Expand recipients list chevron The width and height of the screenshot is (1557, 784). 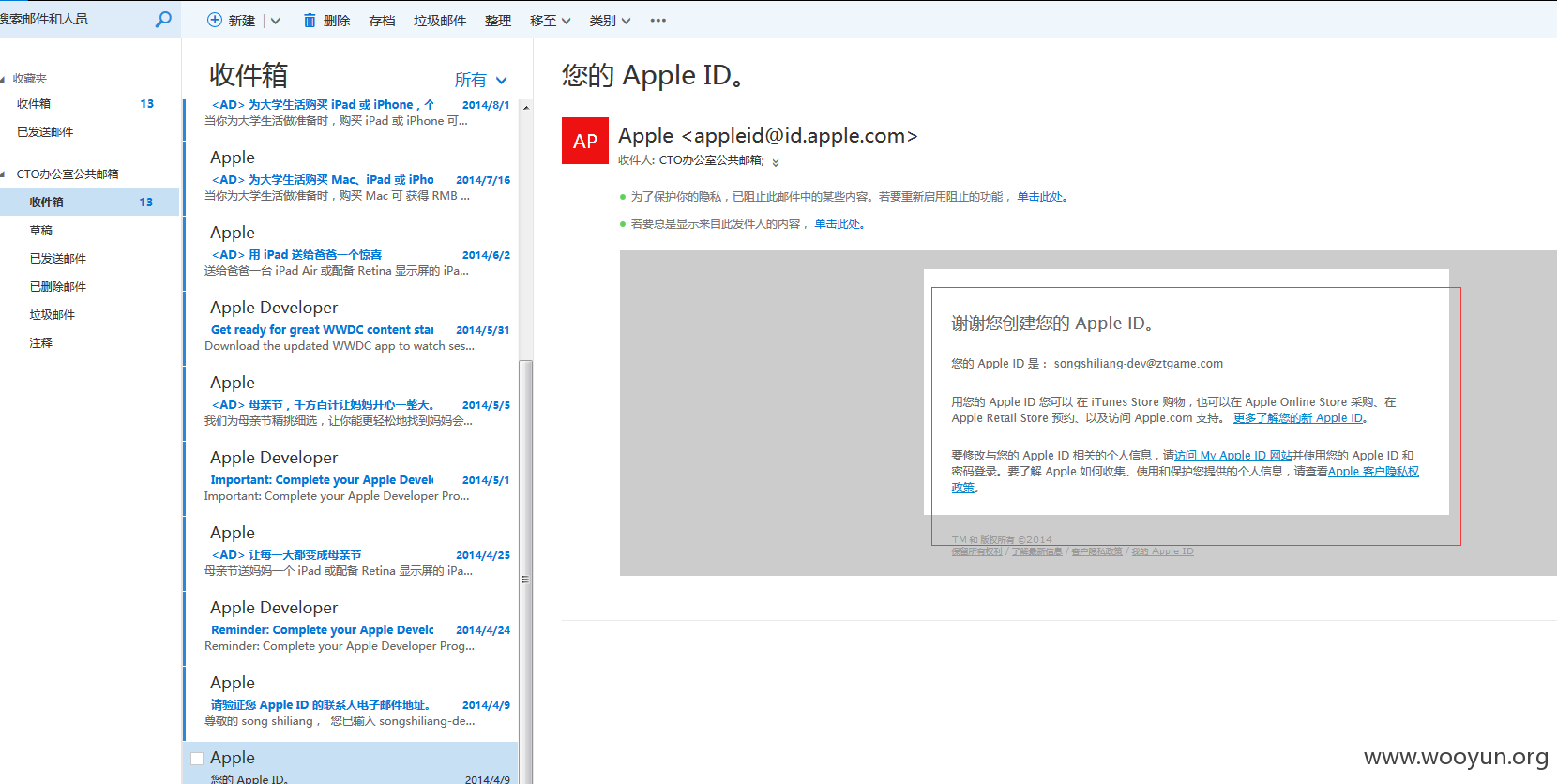(776, 162)
